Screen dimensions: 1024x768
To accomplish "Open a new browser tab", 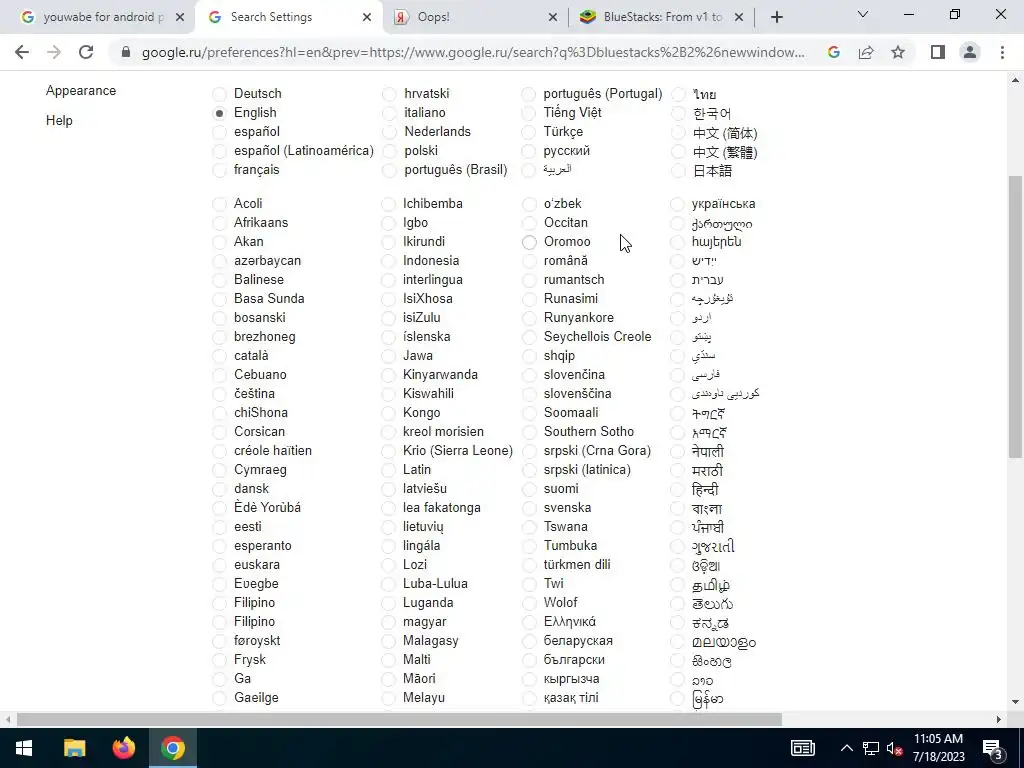I will [x=776, y=17].
